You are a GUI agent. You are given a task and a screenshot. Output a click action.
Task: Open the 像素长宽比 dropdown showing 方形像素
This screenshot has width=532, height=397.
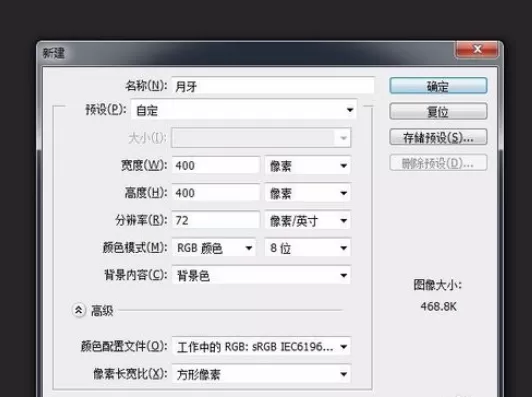(x=261, y=374)
